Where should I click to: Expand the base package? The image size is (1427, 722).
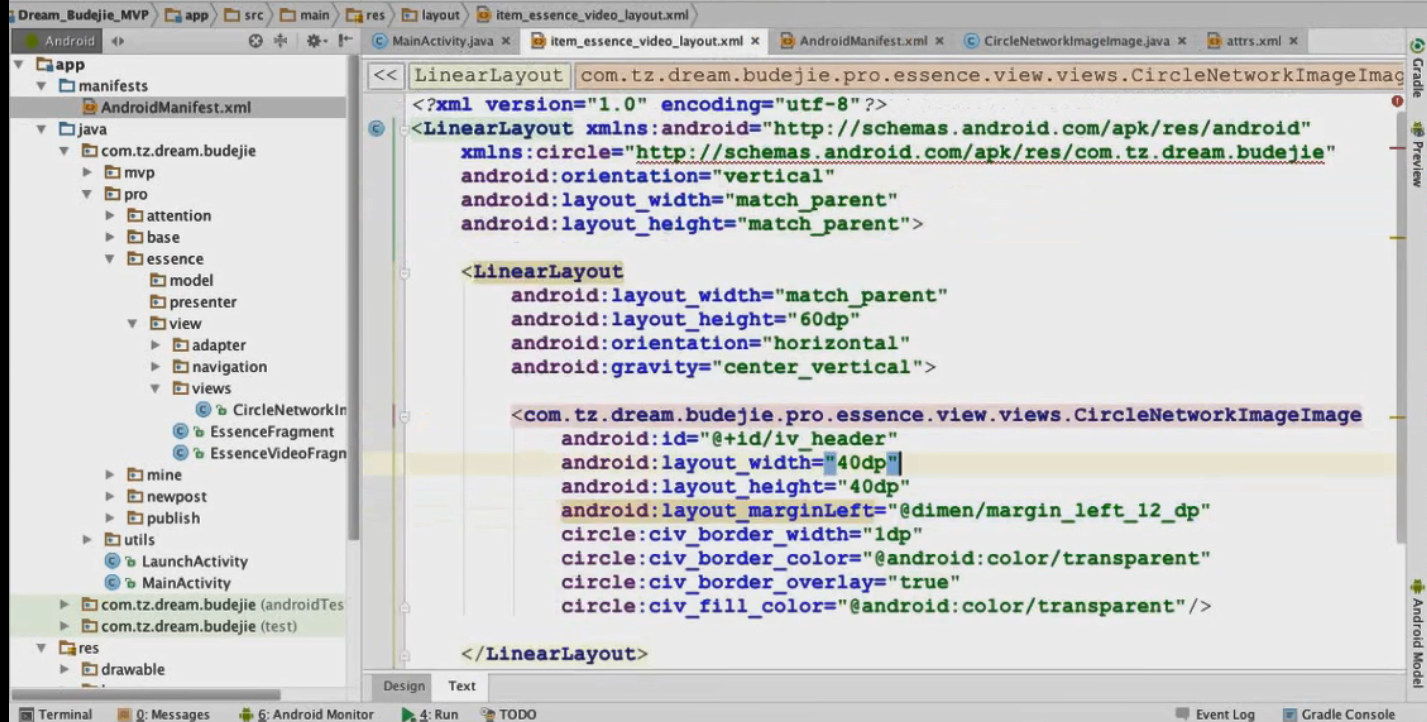[x=110, y=237]
